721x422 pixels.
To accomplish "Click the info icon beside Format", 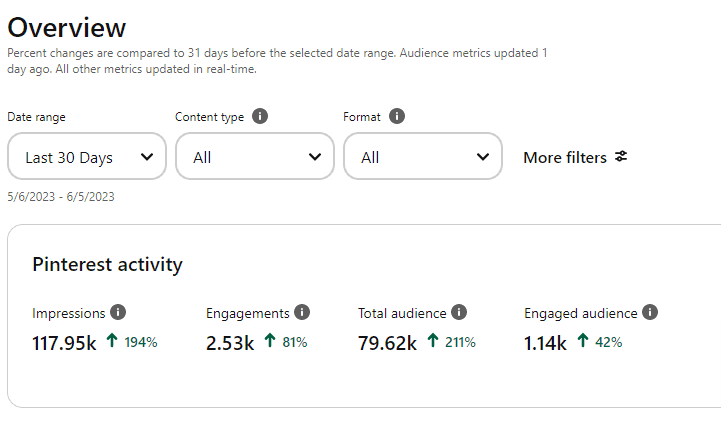I will click(x=397, y=117).
